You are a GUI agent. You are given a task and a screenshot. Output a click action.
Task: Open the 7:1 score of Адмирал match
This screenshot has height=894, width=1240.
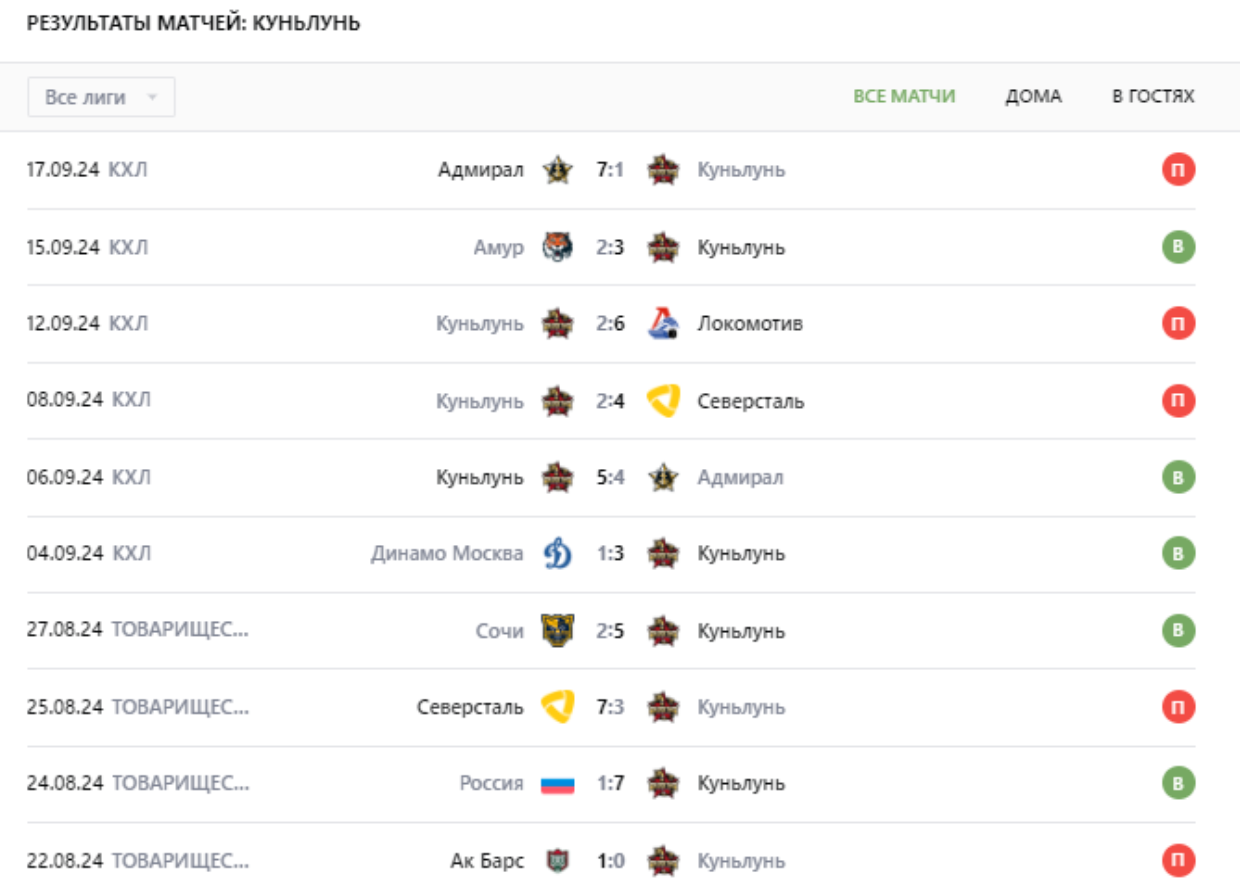(610, 170)
